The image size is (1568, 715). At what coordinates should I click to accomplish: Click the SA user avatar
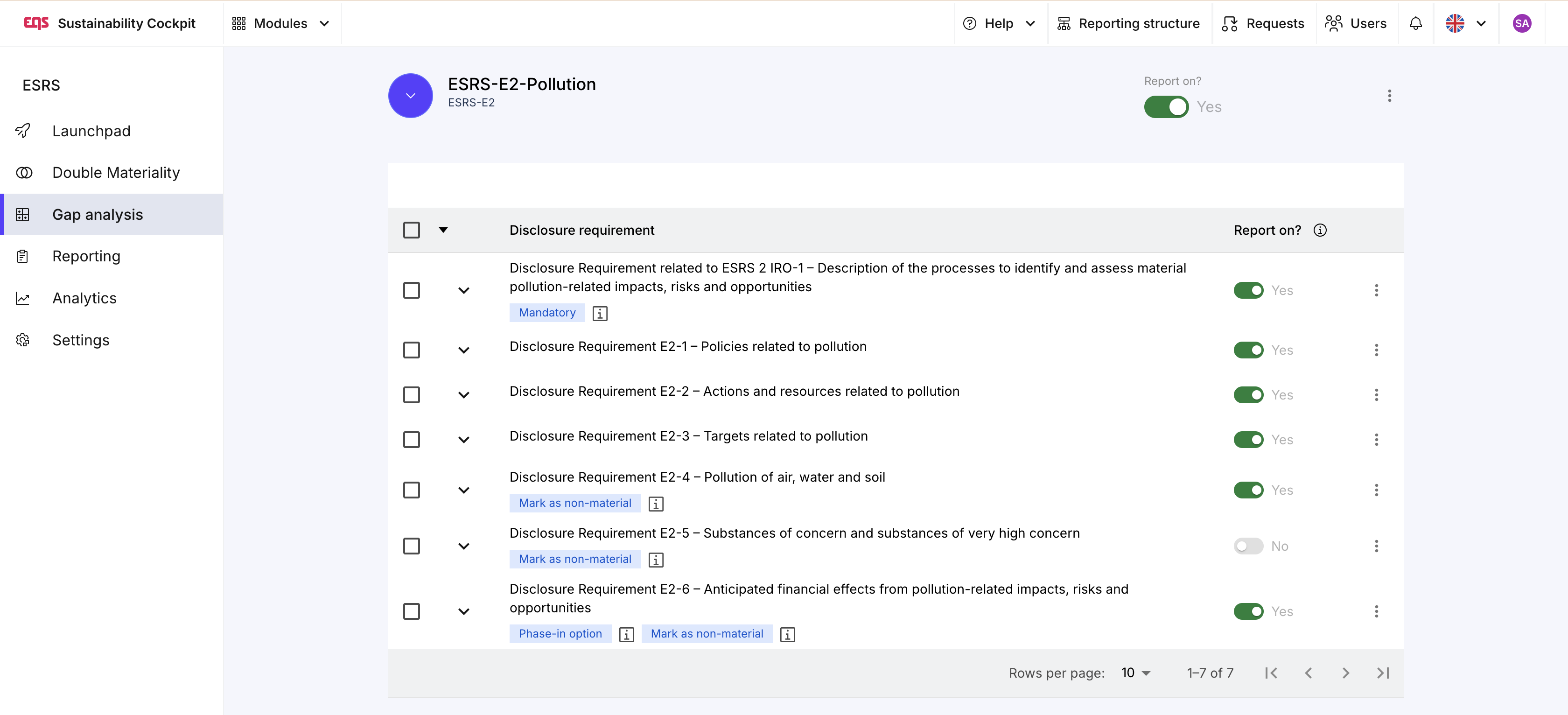point(1521,23)
